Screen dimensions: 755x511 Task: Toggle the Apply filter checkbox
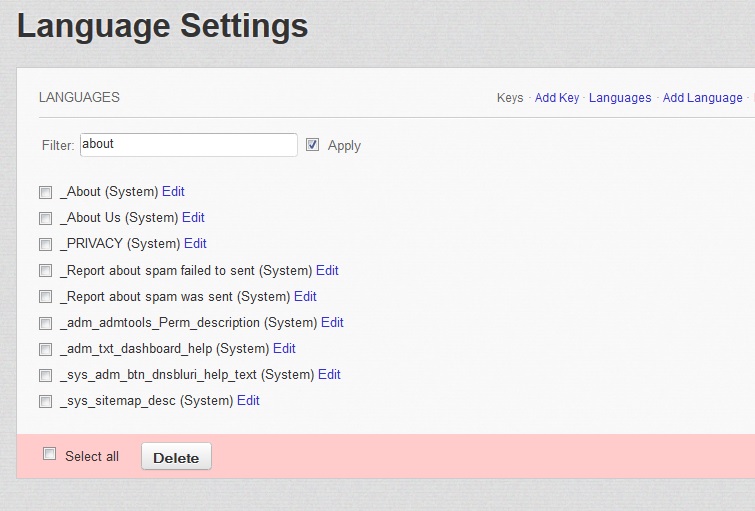tap(313, 145)
